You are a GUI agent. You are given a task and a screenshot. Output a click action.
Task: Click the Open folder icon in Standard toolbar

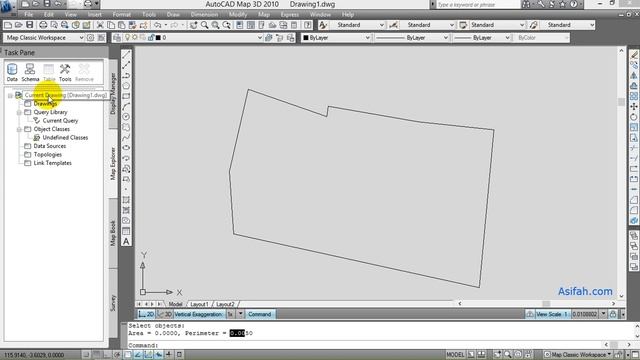coord(18,25)
